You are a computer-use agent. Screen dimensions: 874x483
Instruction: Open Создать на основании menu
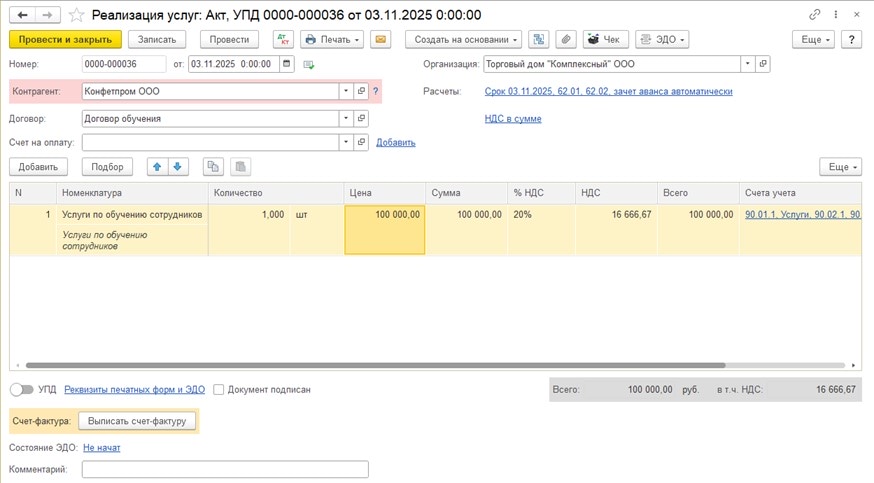[x=463, y=40]
